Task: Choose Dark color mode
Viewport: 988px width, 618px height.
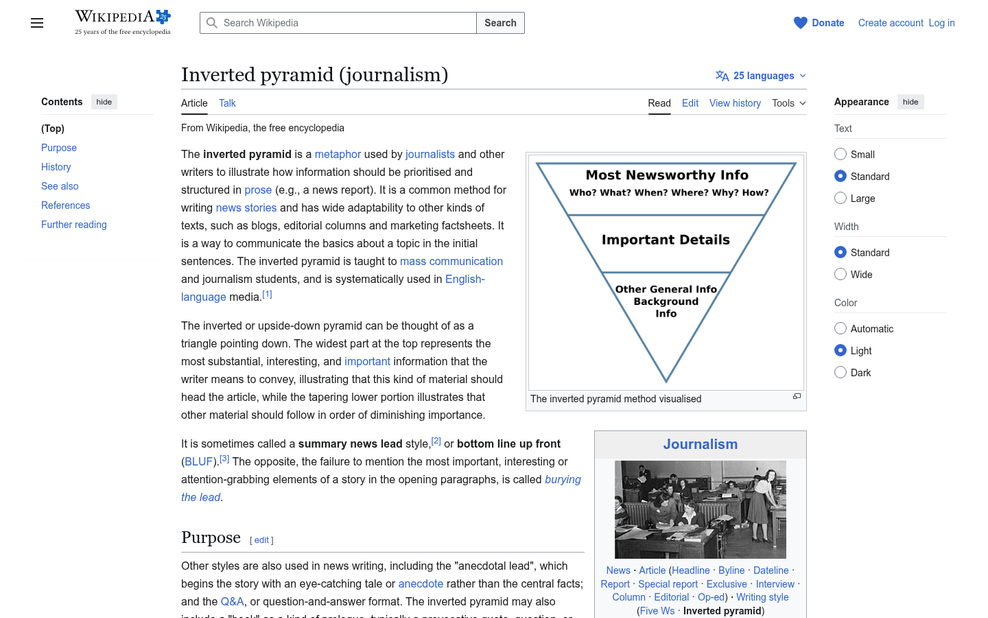Action: point(840,373)
